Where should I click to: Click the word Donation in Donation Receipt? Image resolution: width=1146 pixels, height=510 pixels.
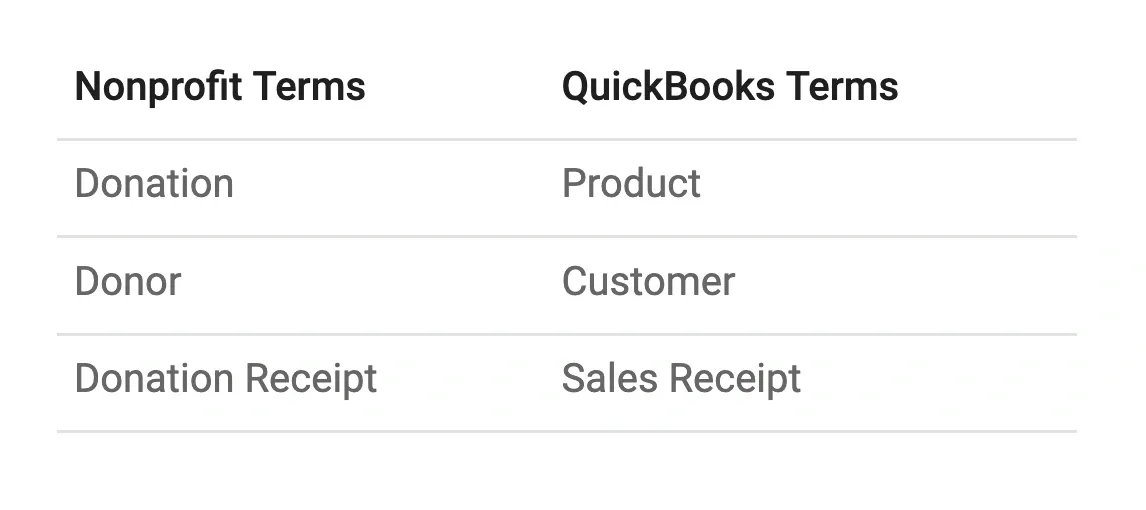[x=154, y=378]
